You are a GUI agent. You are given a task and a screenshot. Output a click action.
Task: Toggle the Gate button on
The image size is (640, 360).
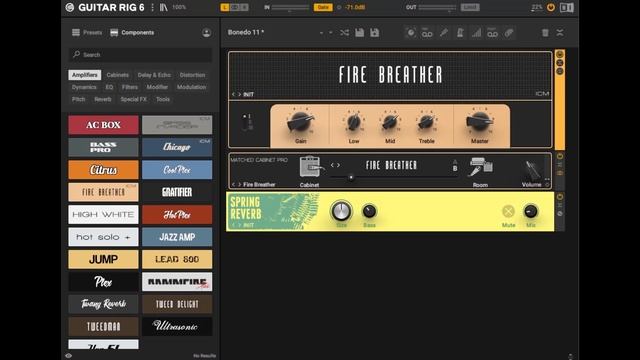(323, 7)
